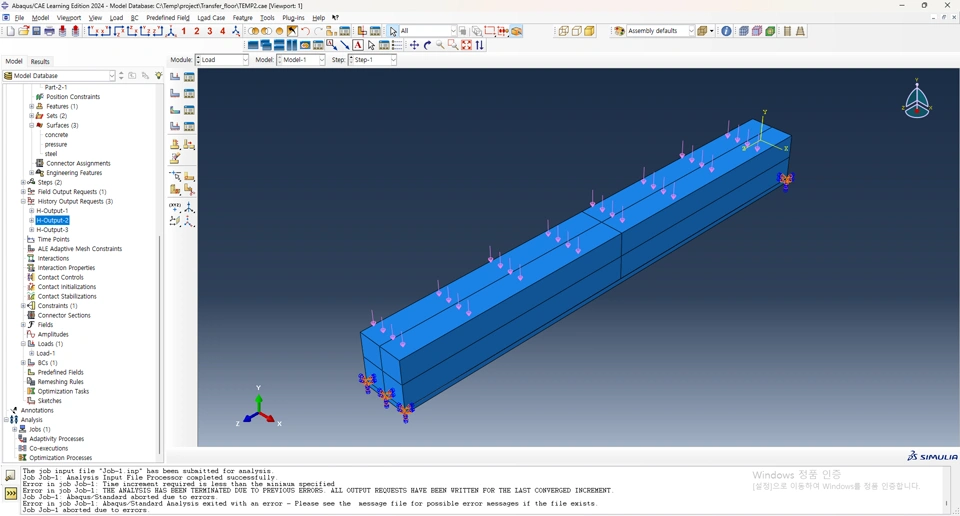Viewport: 960px width, 516px height.
Task: Open the Model dropdown showing Model-1
Action: [301, 60]
